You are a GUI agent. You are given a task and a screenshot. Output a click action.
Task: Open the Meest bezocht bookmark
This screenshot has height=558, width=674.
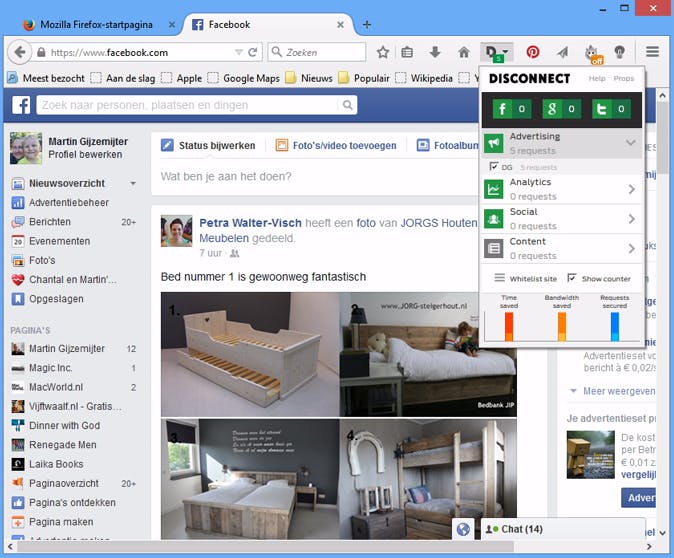pos(46,78)
